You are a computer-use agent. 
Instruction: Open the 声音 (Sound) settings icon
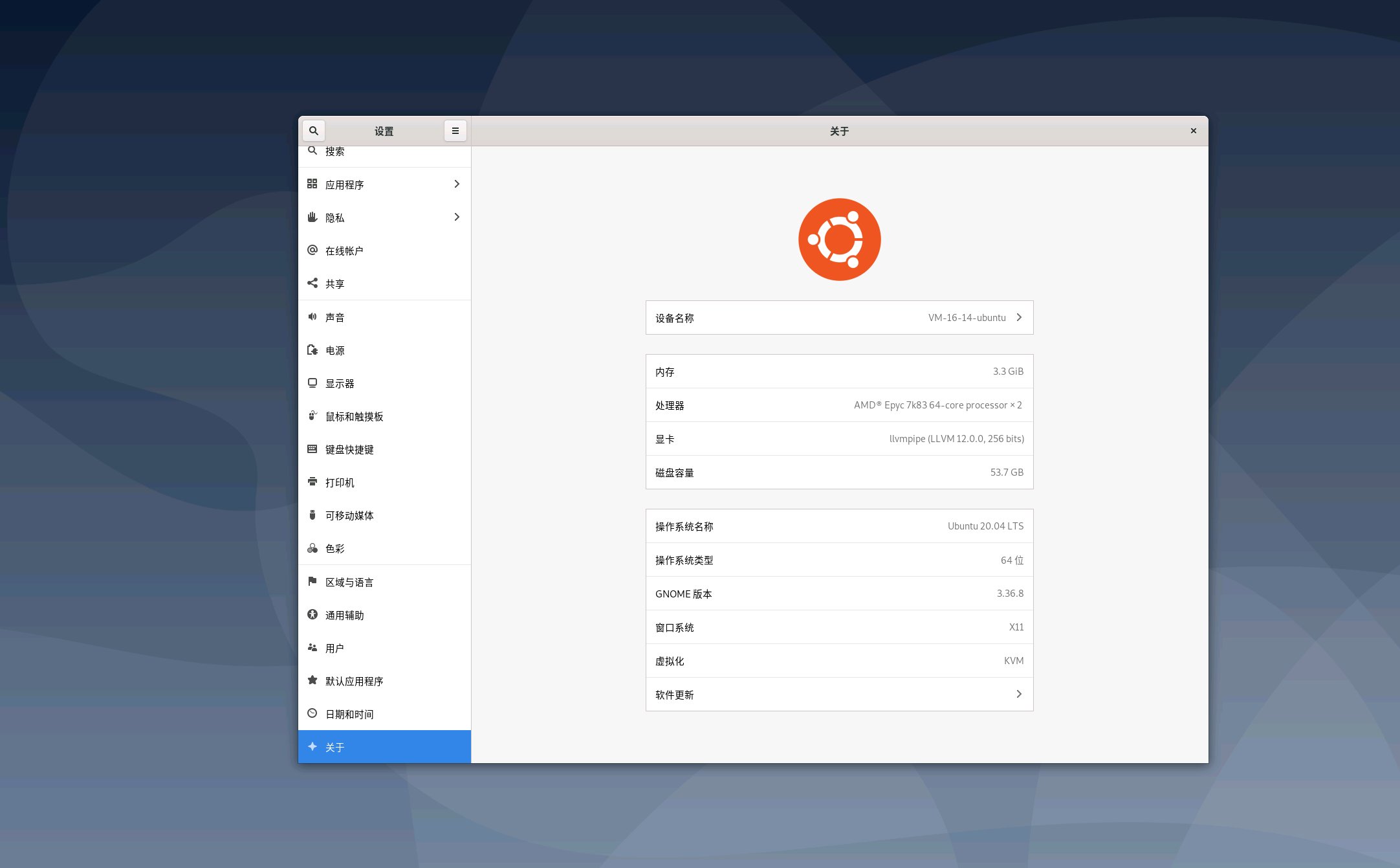click(313, 317)
